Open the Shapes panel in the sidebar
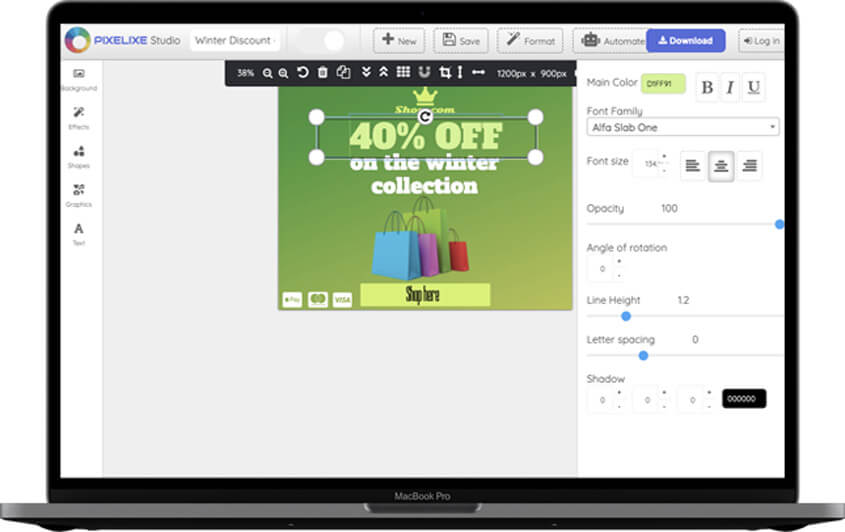Image resolution: width=845 pixels, height=532 pixels. (79, 156)
